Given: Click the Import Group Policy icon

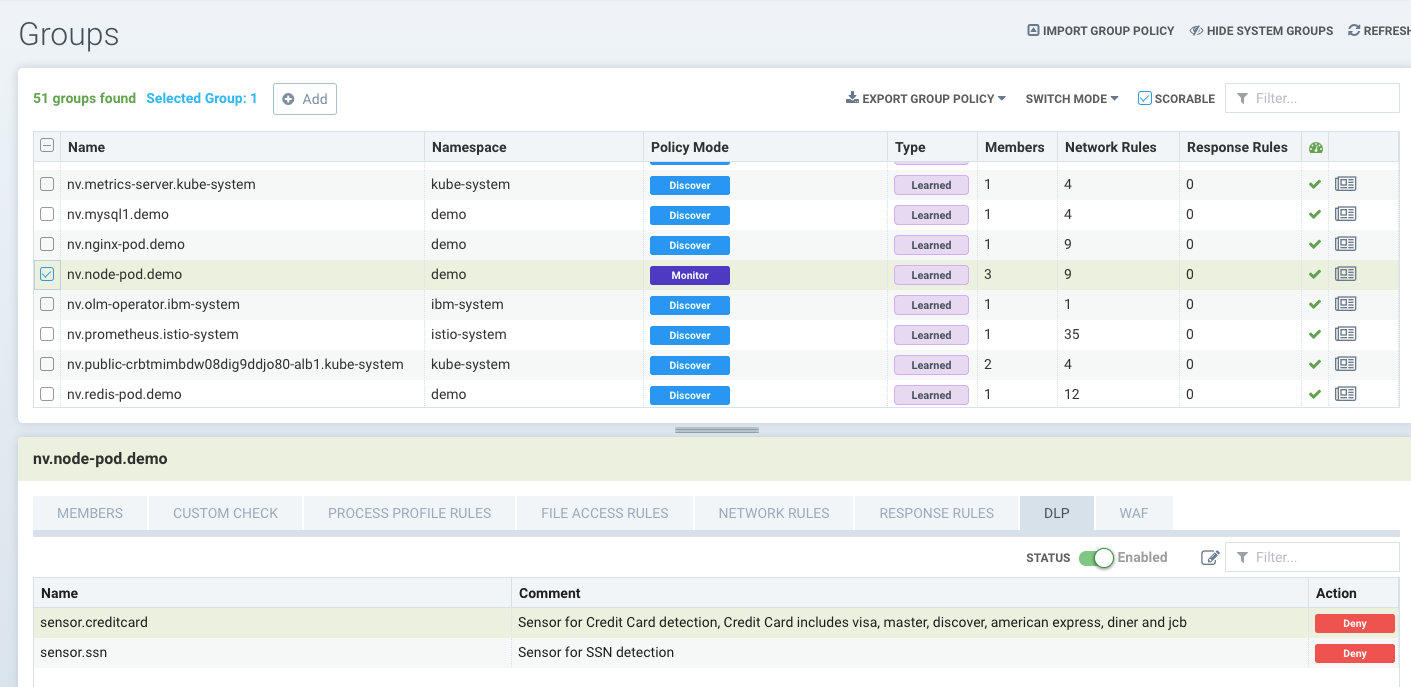Looking at the screenshot, I should (1033, 31).
